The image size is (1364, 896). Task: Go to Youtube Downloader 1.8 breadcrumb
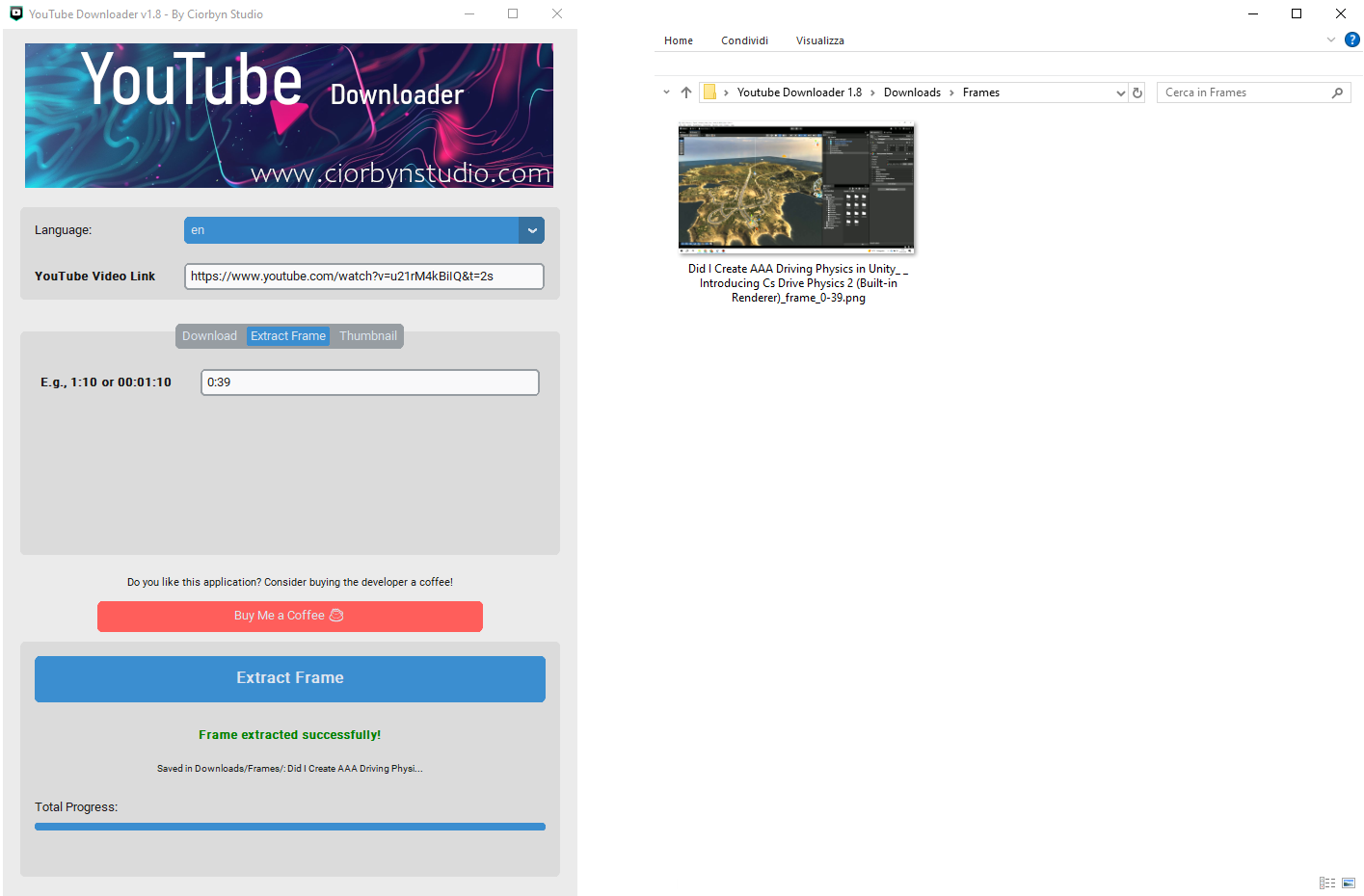pos(799,92)
